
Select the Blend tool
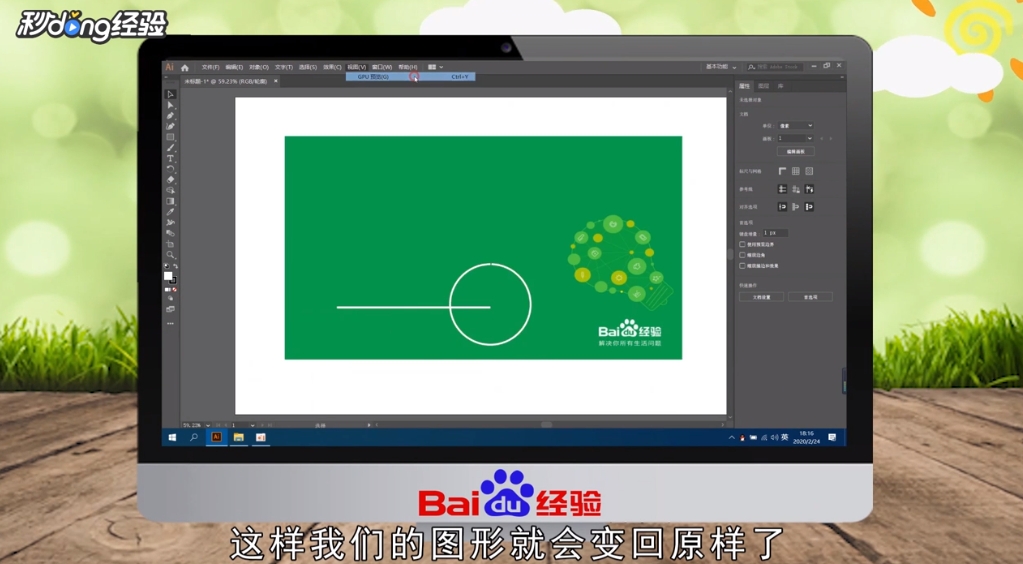point(170,233)
